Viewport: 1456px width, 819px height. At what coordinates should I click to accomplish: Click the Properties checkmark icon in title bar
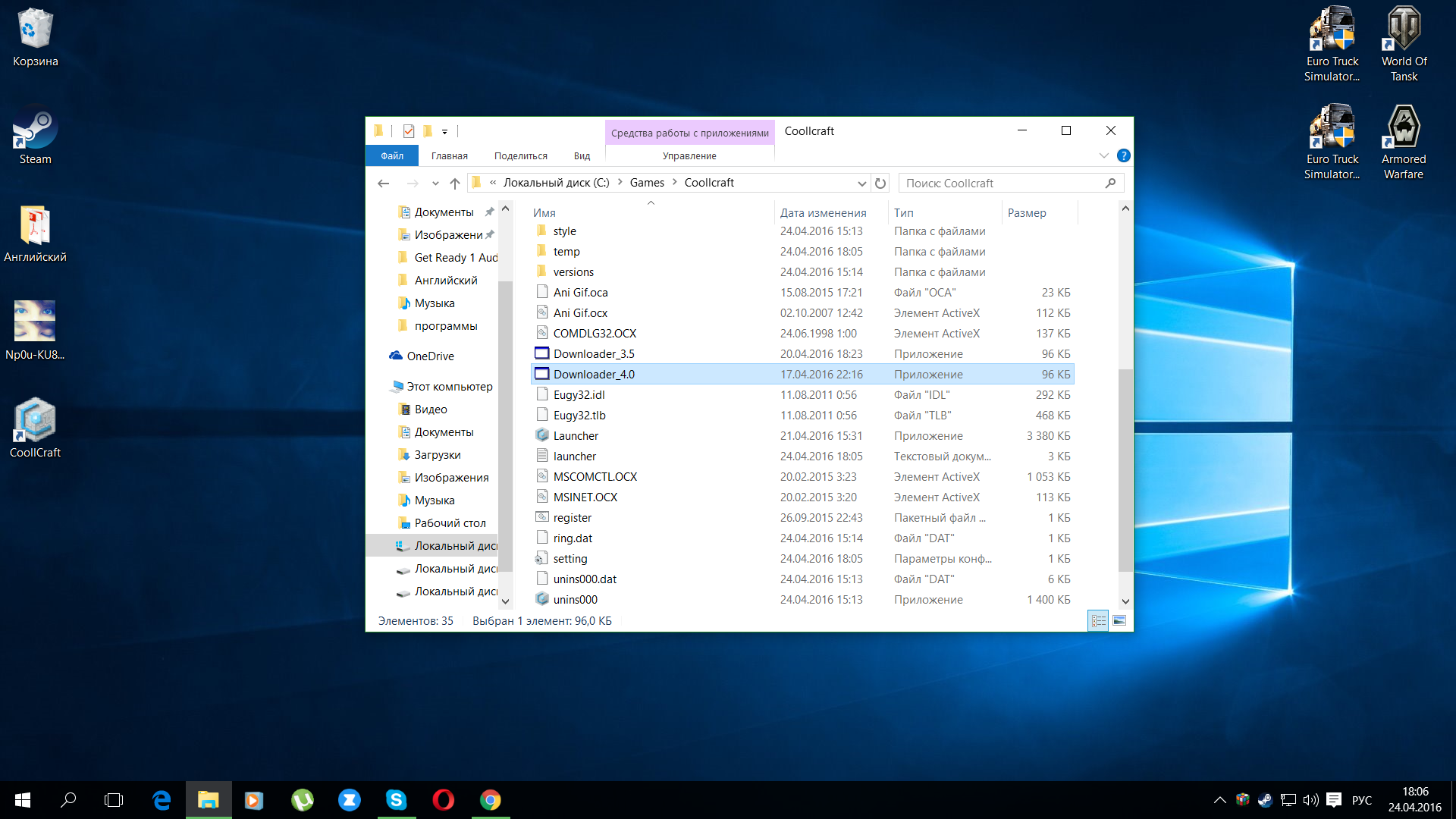(409, 131)
